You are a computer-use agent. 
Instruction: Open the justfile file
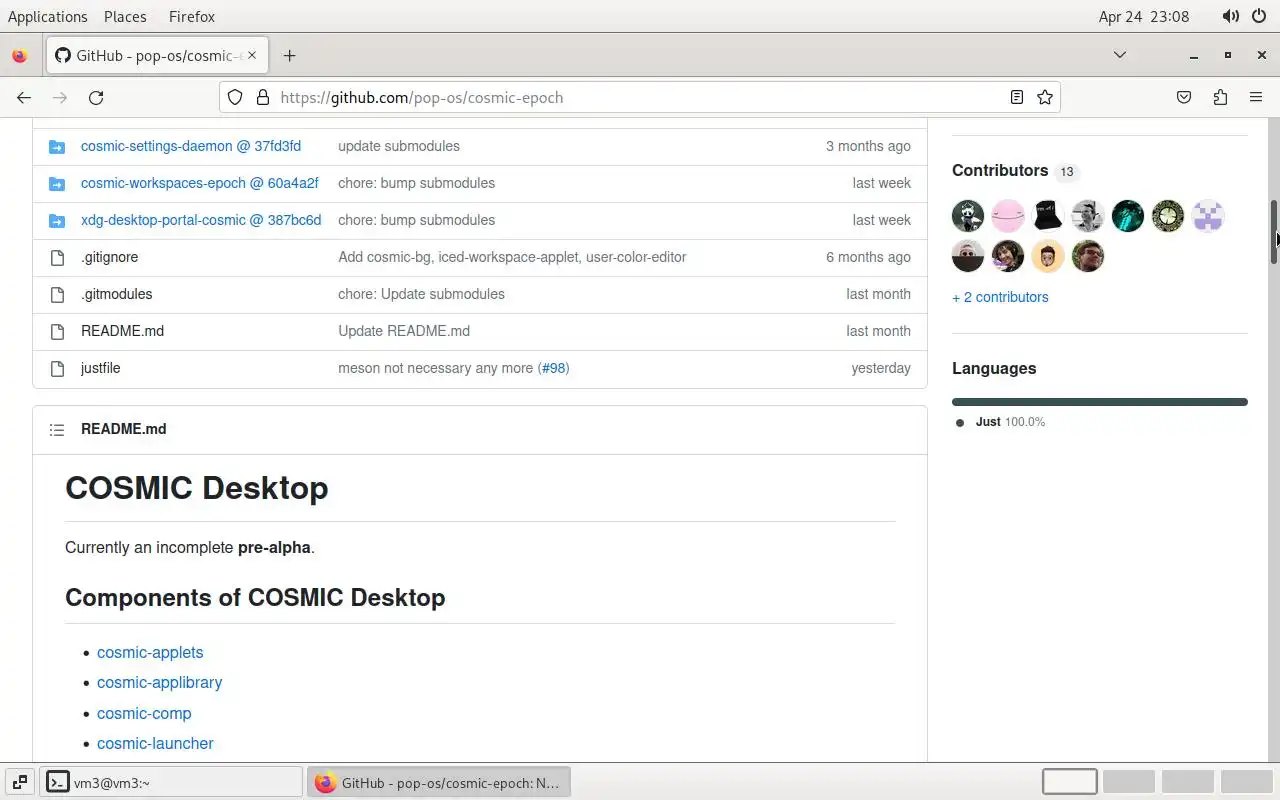[x=100, y=368]
